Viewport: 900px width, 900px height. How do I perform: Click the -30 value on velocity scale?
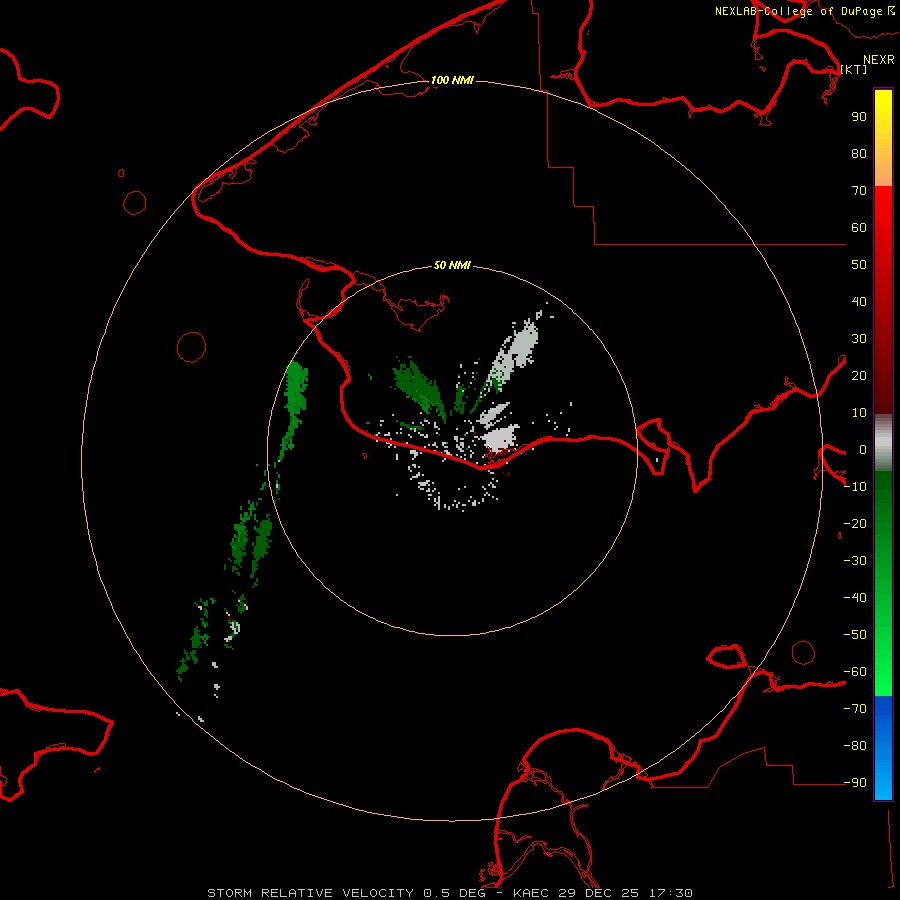[x=855, y=561]
